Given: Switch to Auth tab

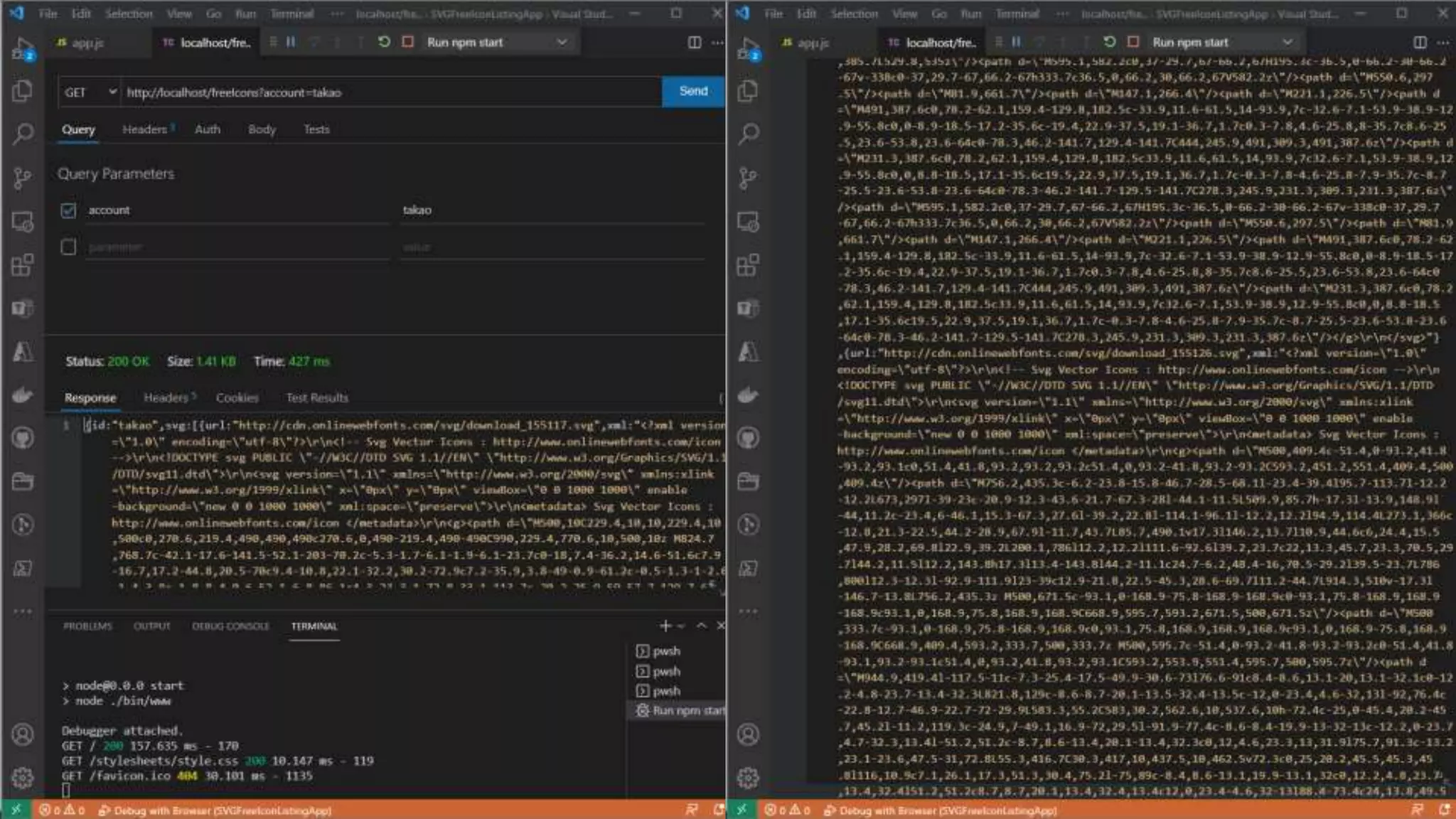Looking at the screenshot, I should (208, 129).
